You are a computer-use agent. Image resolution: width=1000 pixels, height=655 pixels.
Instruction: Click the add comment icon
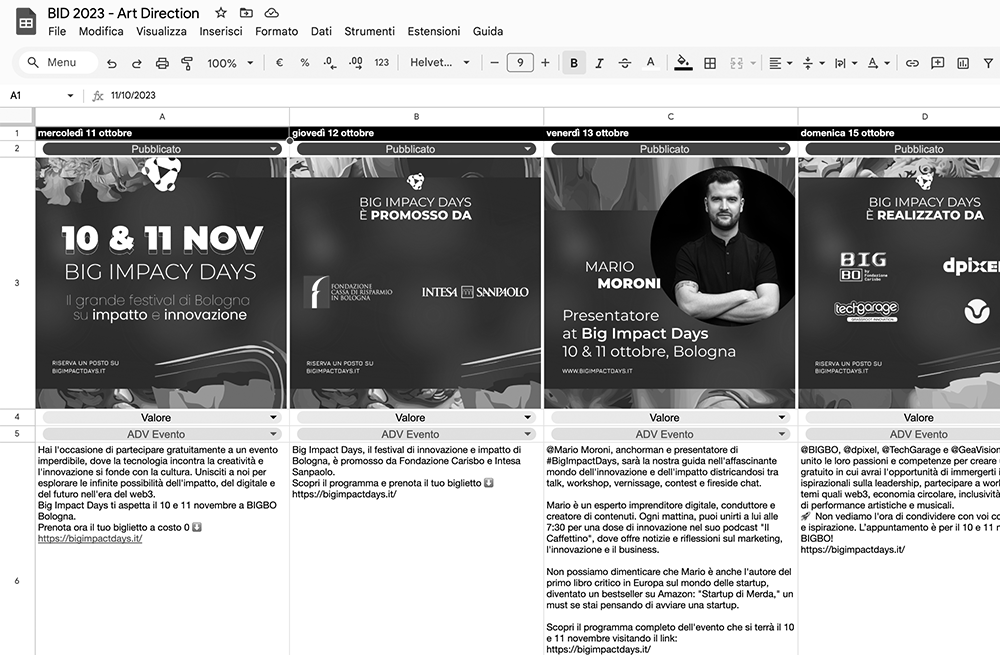coord(937,63)
